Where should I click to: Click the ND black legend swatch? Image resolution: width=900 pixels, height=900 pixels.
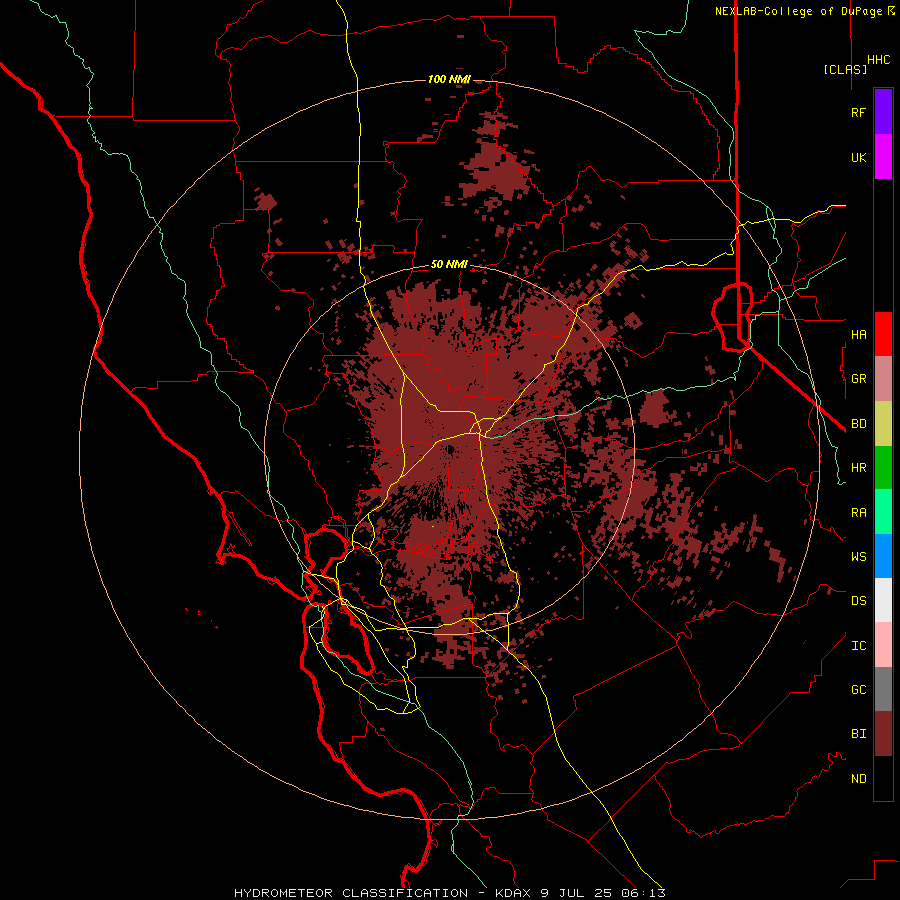pos(883,778)
